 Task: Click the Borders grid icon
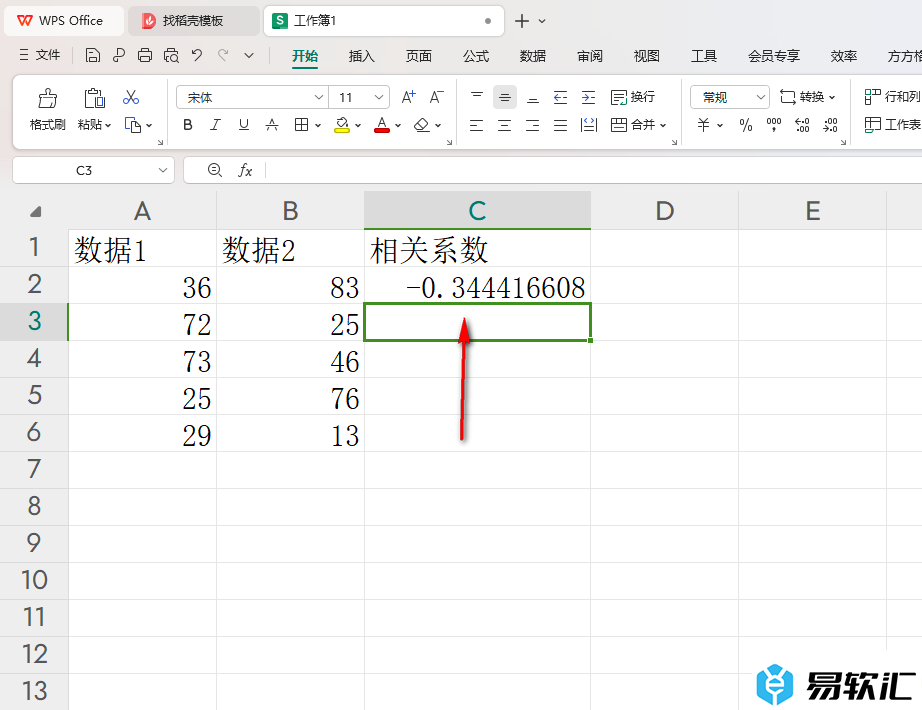pyautogui.click(x=302, y=125)
